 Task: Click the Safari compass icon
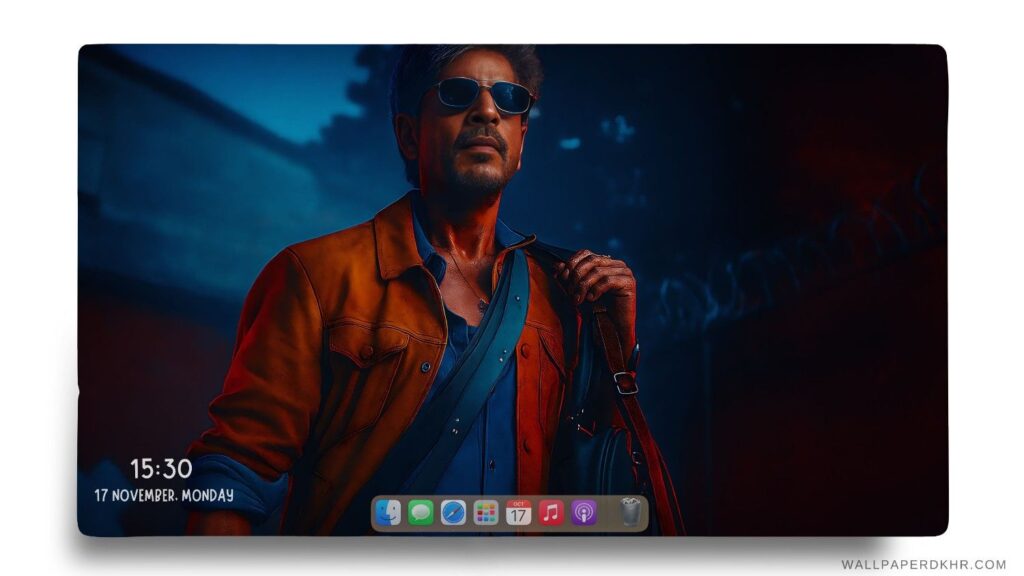453,513
